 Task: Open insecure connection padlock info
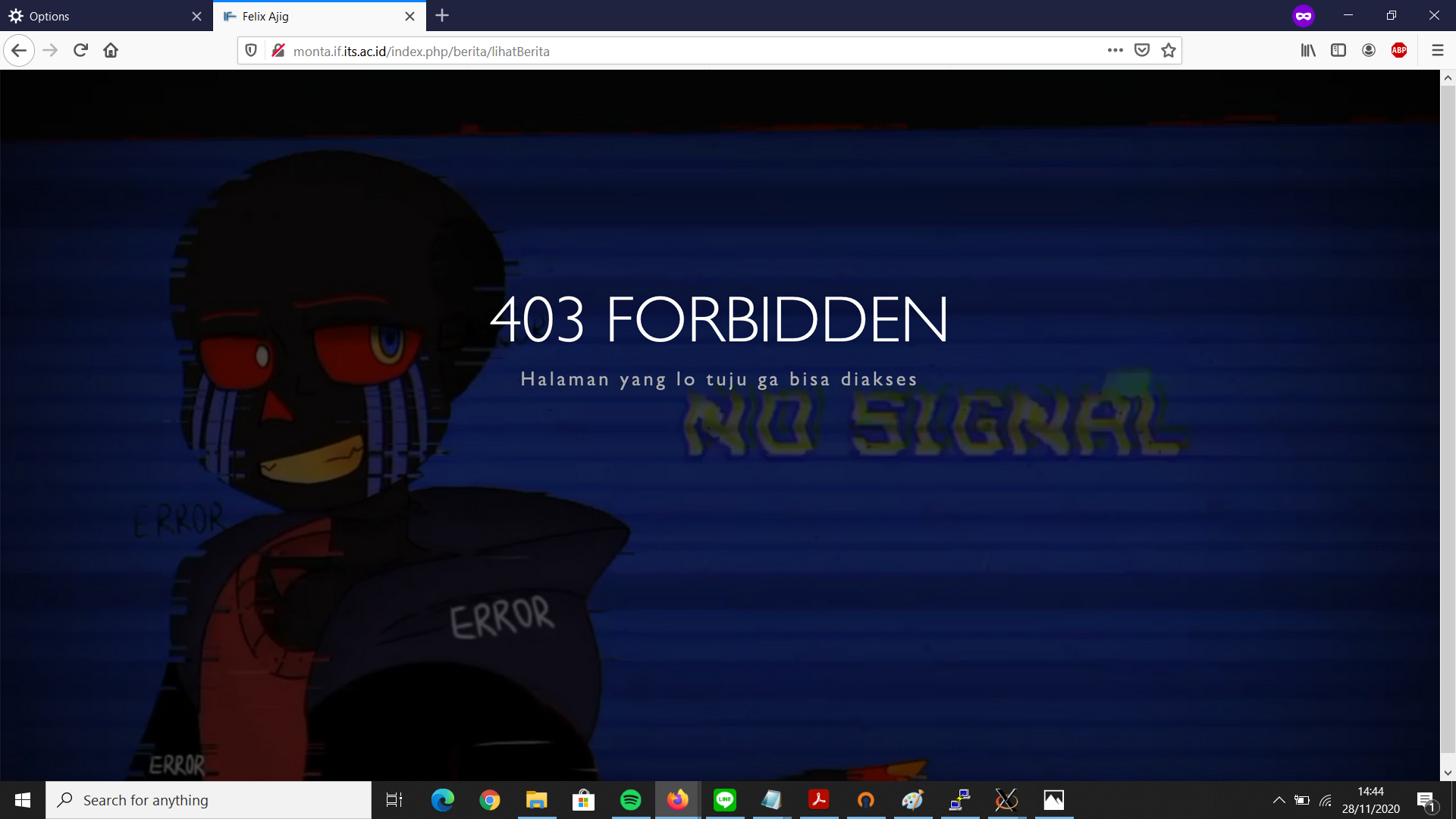(x=278, y=51)
